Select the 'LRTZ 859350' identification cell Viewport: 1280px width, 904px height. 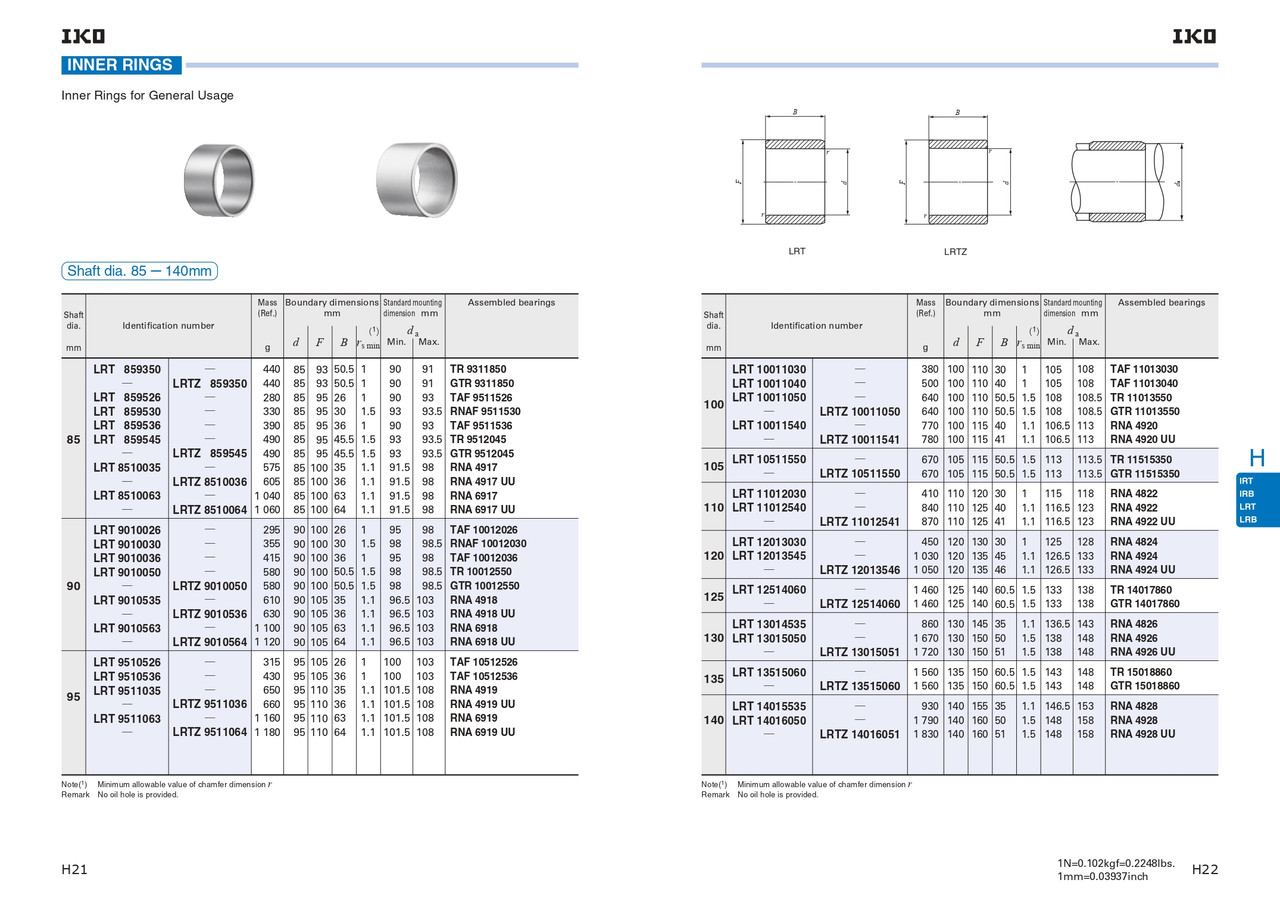(x=209, y=383)
